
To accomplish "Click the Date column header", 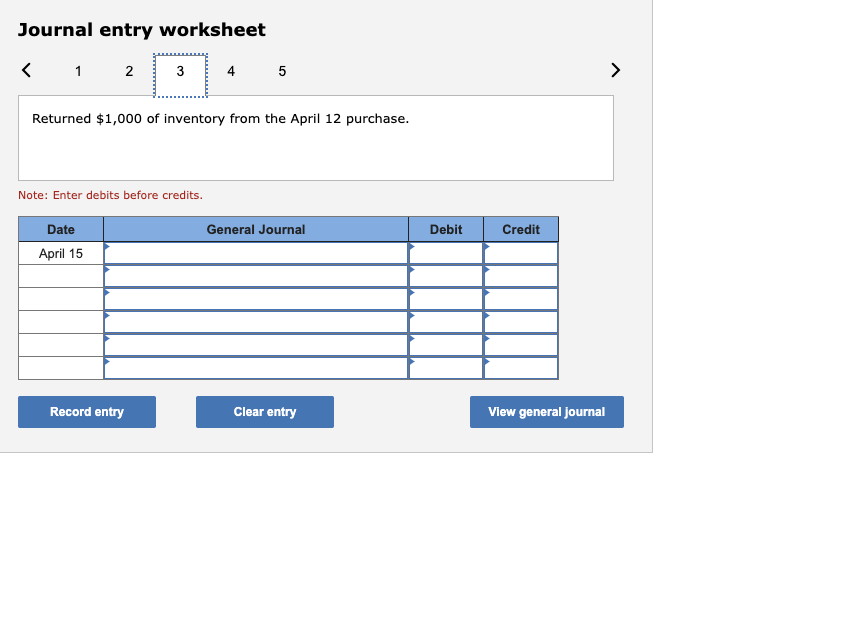I will (61, 229).
